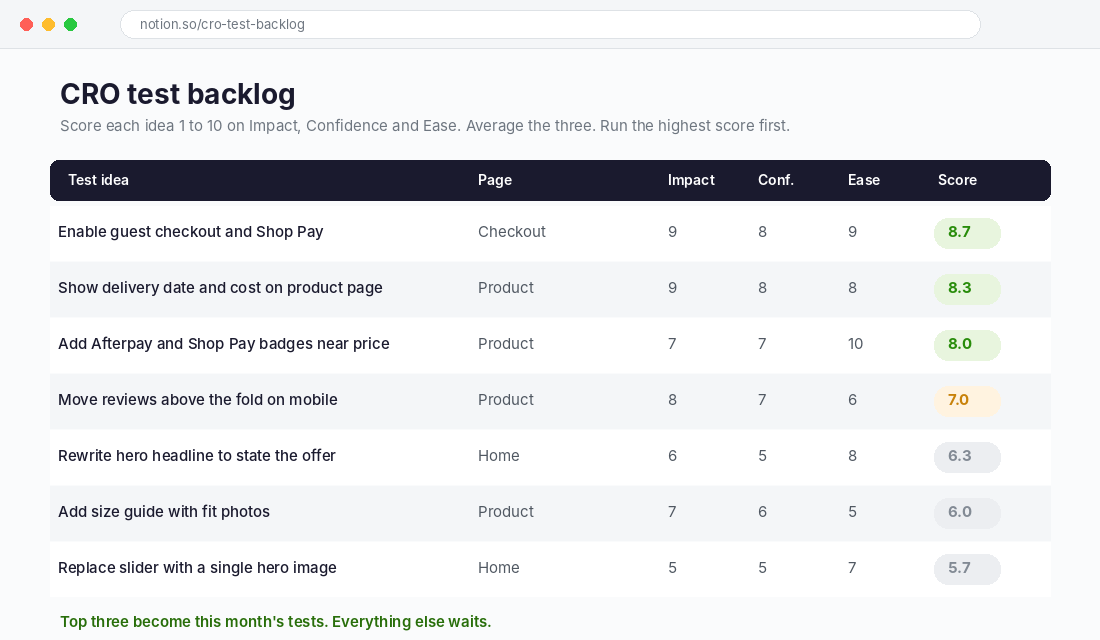Click the orange 7.0 score badge
This screenshot has width=1100, height=640.
click(967, 401)
